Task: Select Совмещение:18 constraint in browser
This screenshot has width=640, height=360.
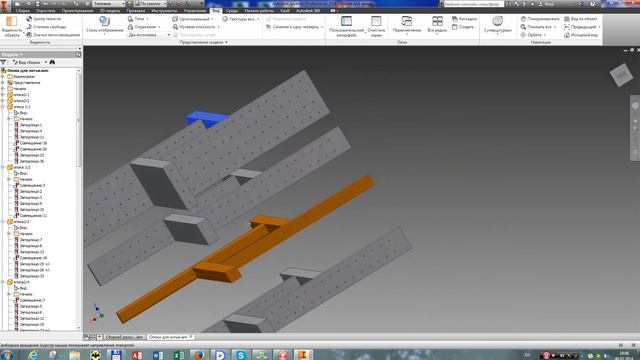Action: [x=31, y=143]
